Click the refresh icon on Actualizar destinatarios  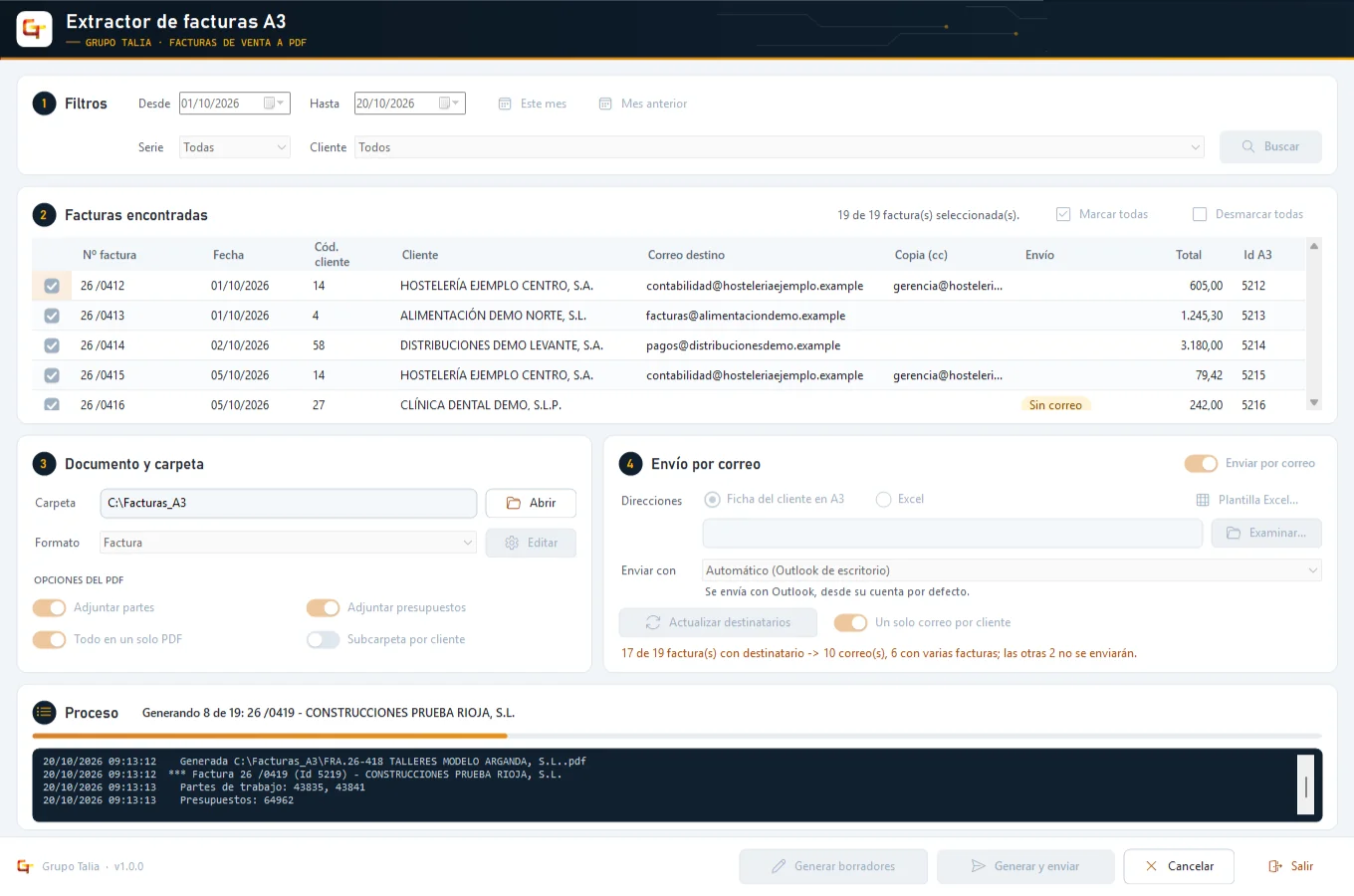[x=653, y=622]
